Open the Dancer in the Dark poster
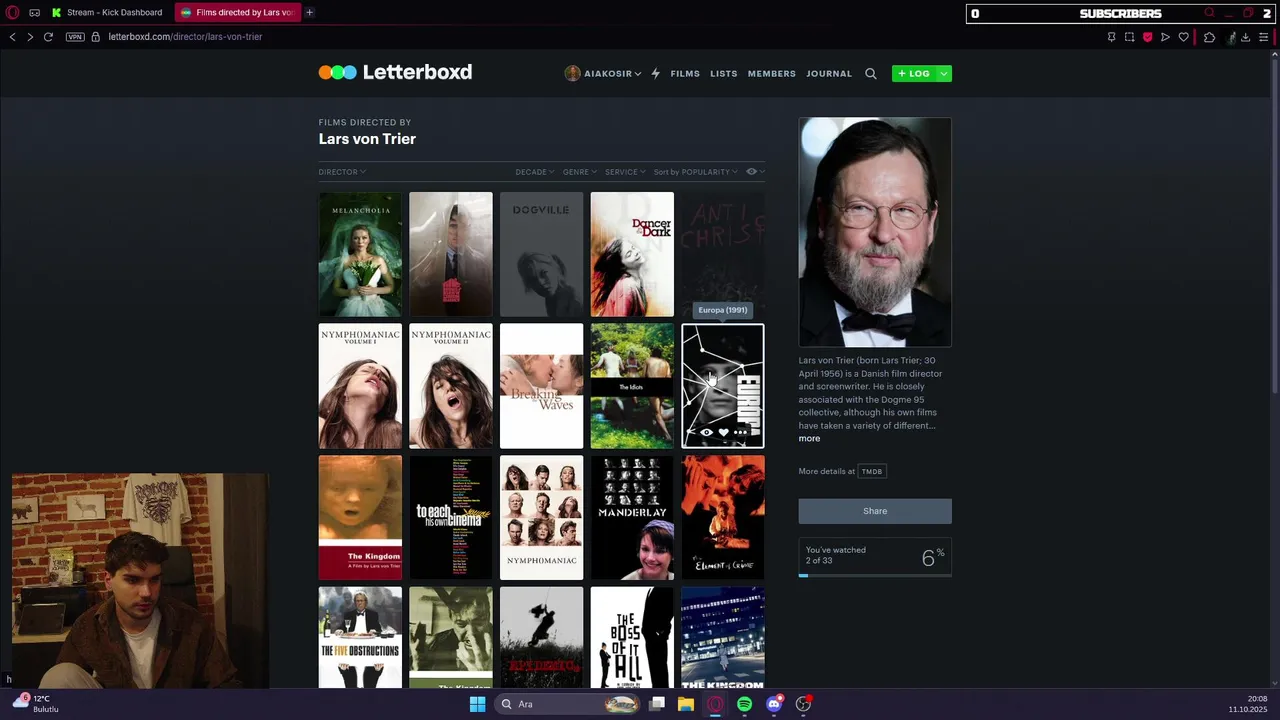Viewport: 1280px width, 720px height. click(632, 254)
